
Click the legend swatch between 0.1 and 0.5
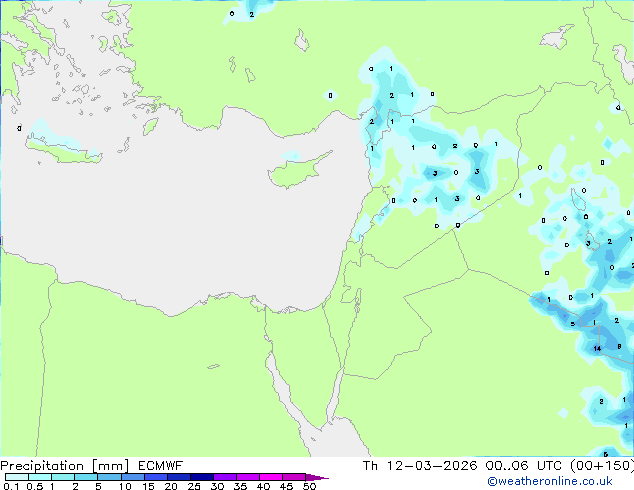coord(17,477)
